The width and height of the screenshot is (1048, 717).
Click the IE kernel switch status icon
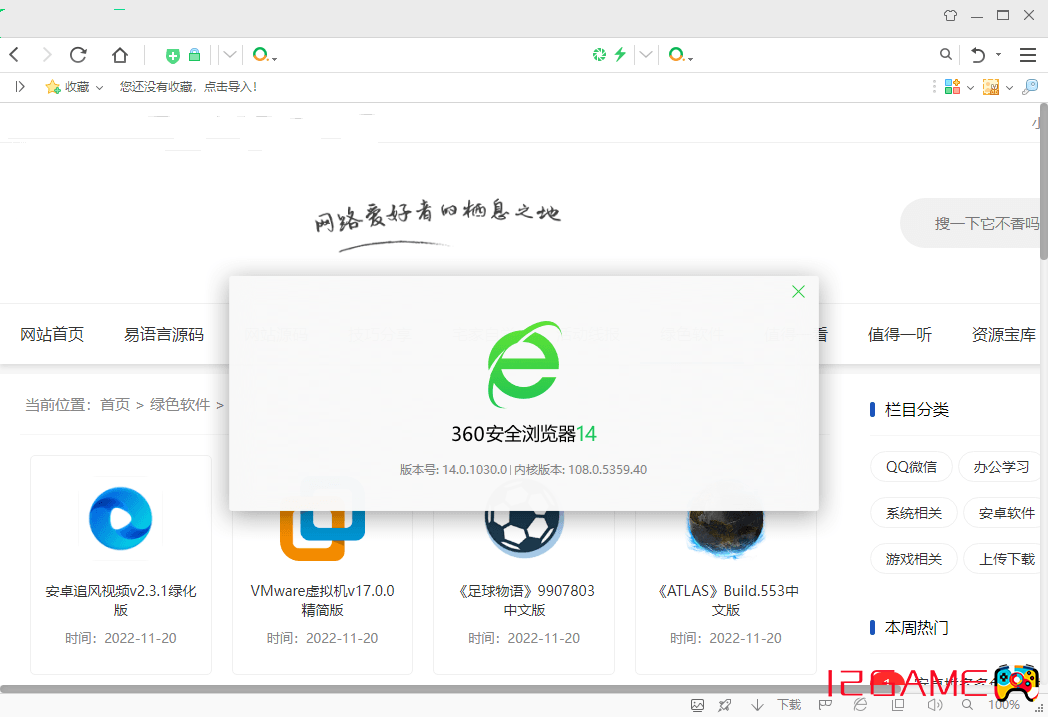click(x=861, y=705)
